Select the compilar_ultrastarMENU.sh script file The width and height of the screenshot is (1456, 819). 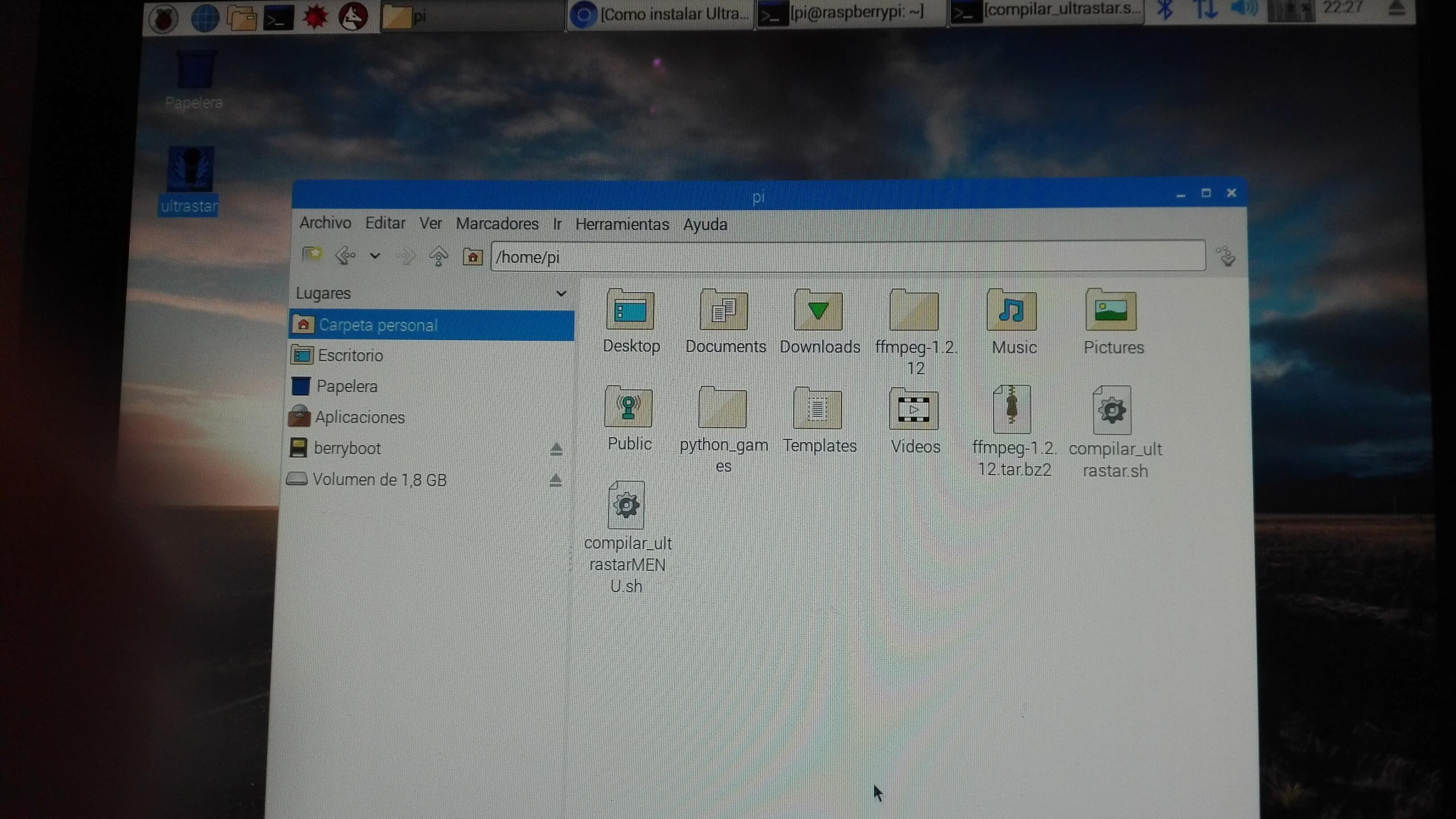[626, 505]
